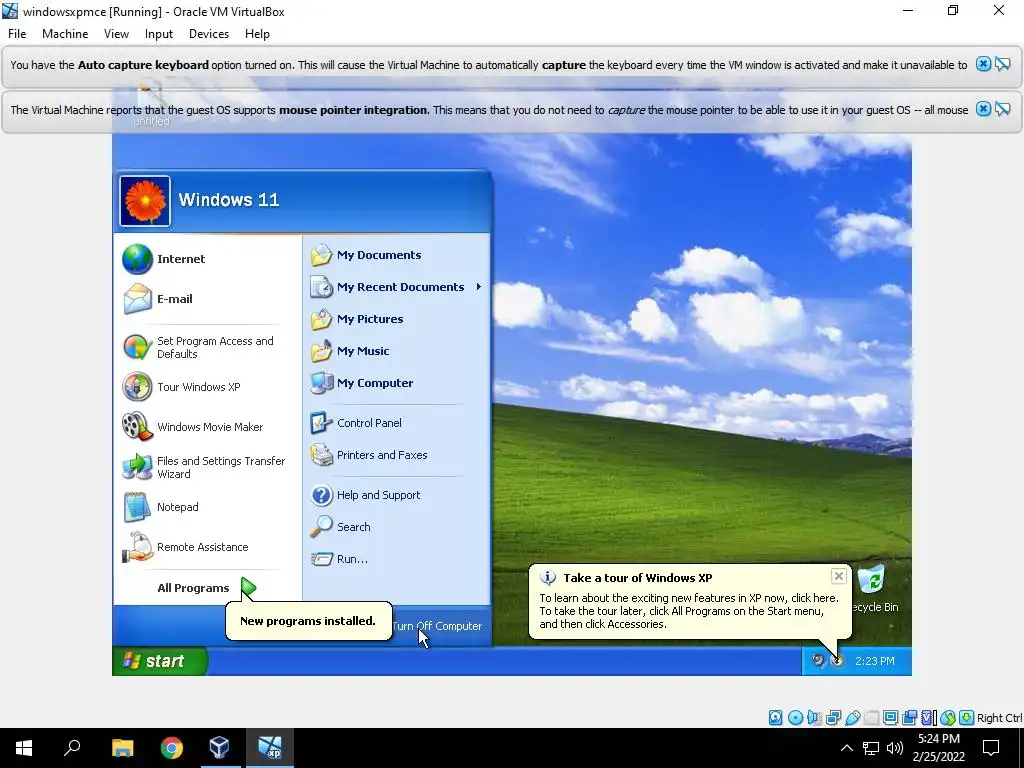Viewport: 1024px width, 768px height.
Task: Open the VirtualBox Devices menu
Action: click(209, 34)
